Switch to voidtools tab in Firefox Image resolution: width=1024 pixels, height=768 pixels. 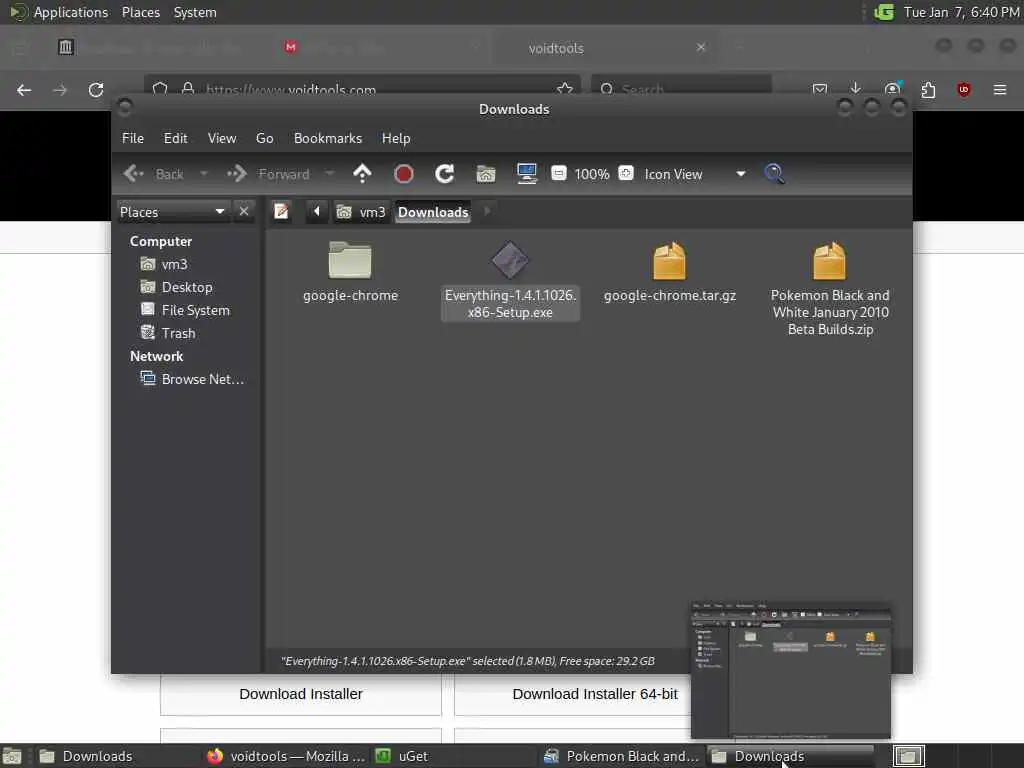click(606, 48)
